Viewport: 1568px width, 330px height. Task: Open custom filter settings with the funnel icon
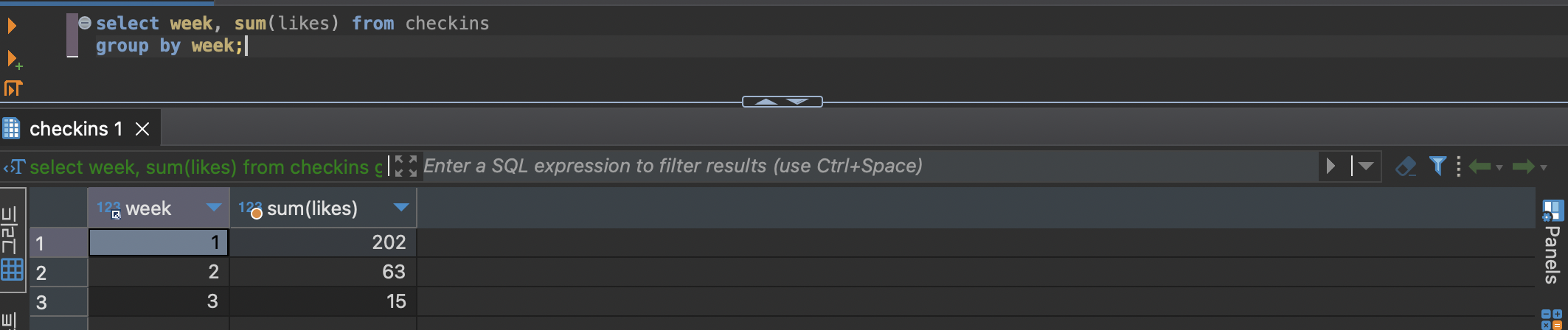tap(1437, 166)
